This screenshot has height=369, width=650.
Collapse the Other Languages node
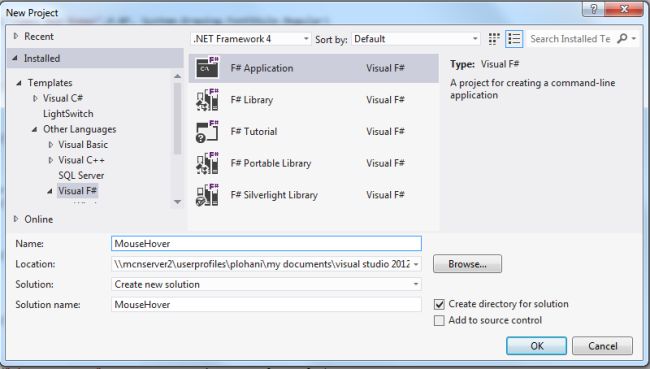(34, 129)
